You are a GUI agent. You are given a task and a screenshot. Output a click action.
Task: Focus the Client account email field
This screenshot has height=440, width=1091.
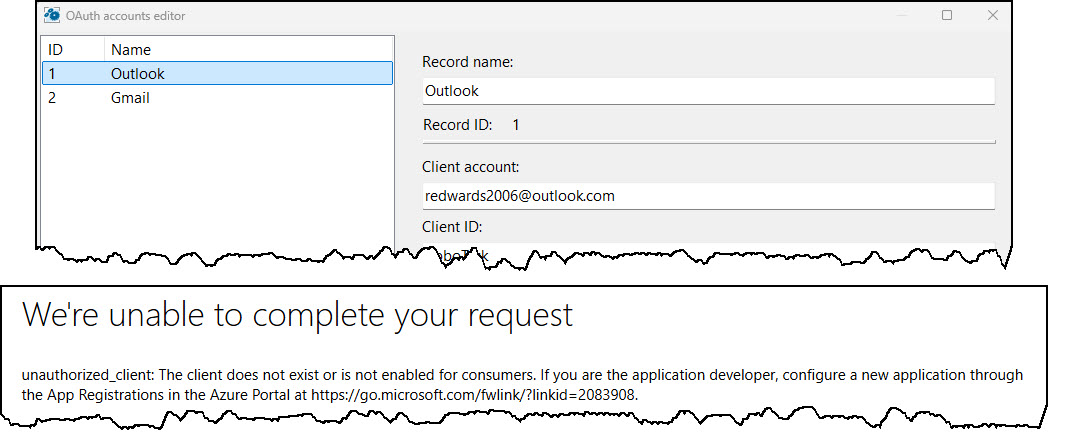(708, 196)
